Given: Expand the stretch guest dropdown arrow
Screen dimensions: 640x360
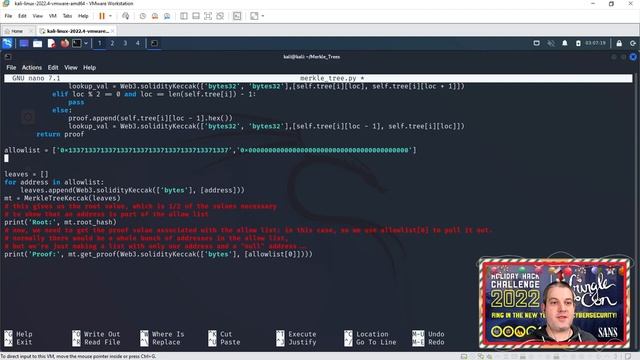Looking at the screenshot, I should tap(262, 16).
